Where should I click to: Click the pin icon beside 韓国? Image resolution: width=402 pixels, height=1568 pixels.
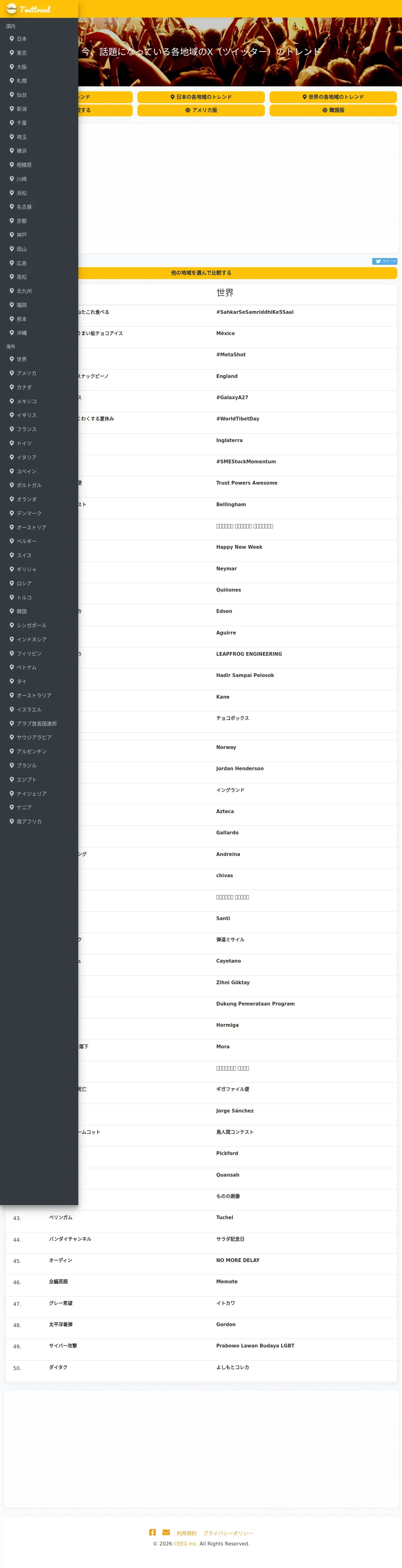[x=12, y=610]
